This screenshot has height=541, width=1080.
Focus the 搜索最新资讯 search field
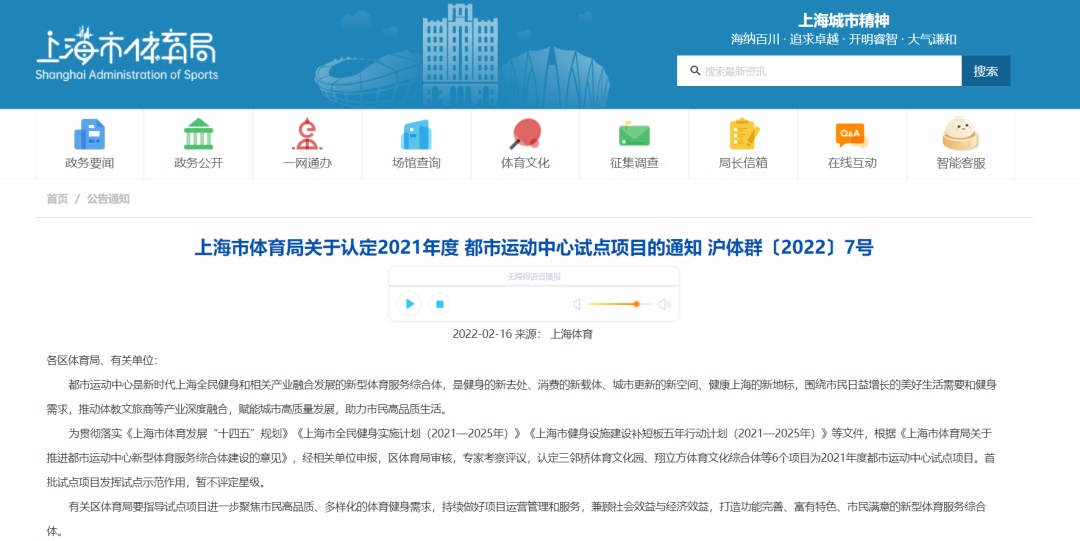tap(819, 71)
